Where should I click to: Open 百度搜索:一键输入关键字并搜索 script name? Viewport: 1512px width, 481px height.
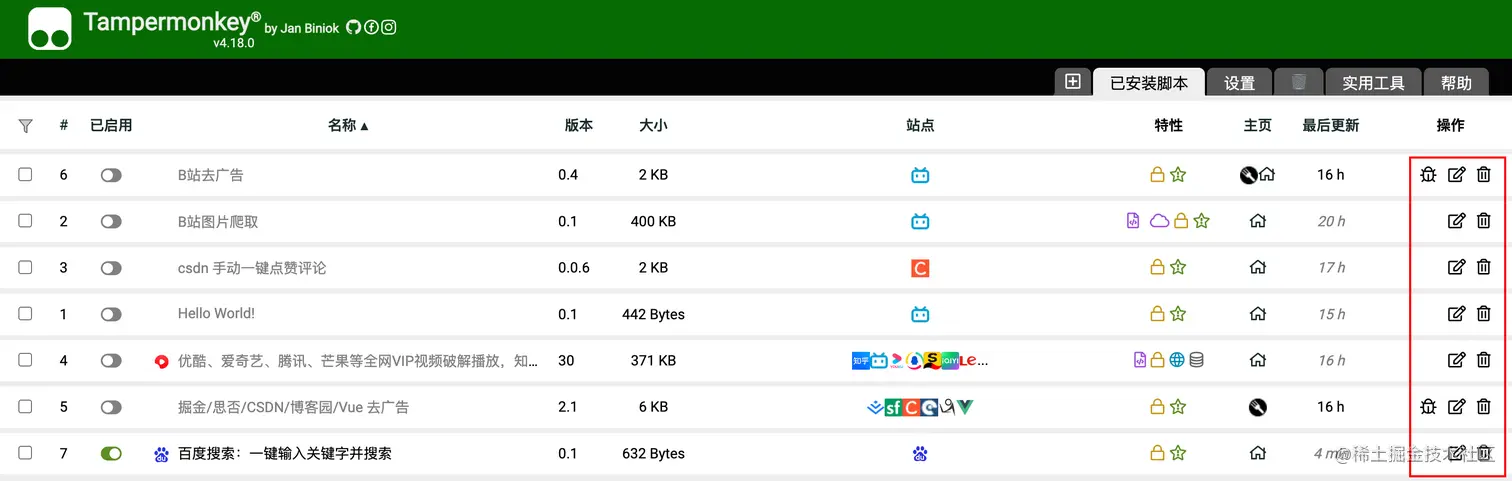coord(285,454)
